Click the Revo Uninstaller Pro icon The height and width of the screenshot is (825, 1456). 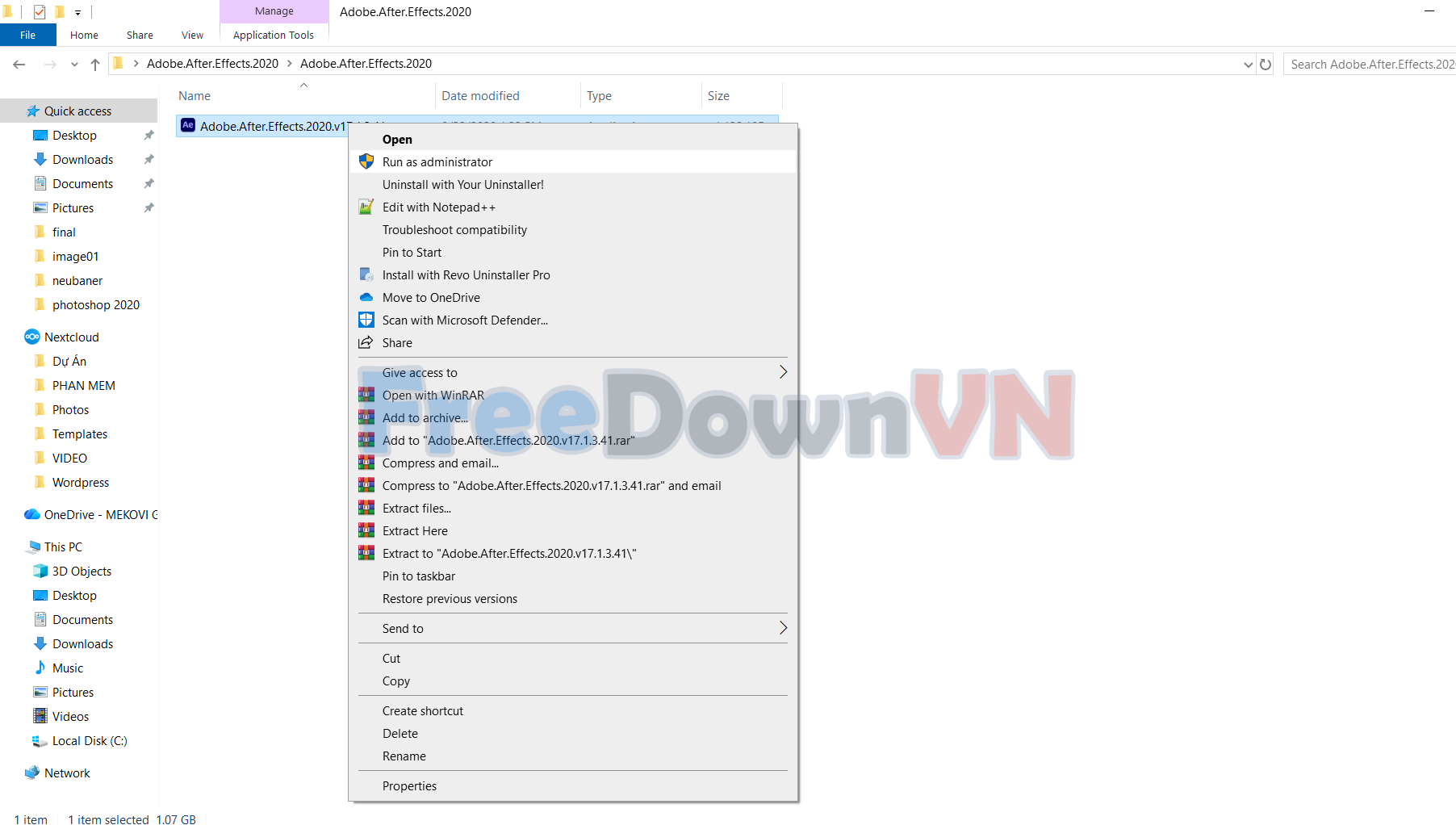click(366, 275)
